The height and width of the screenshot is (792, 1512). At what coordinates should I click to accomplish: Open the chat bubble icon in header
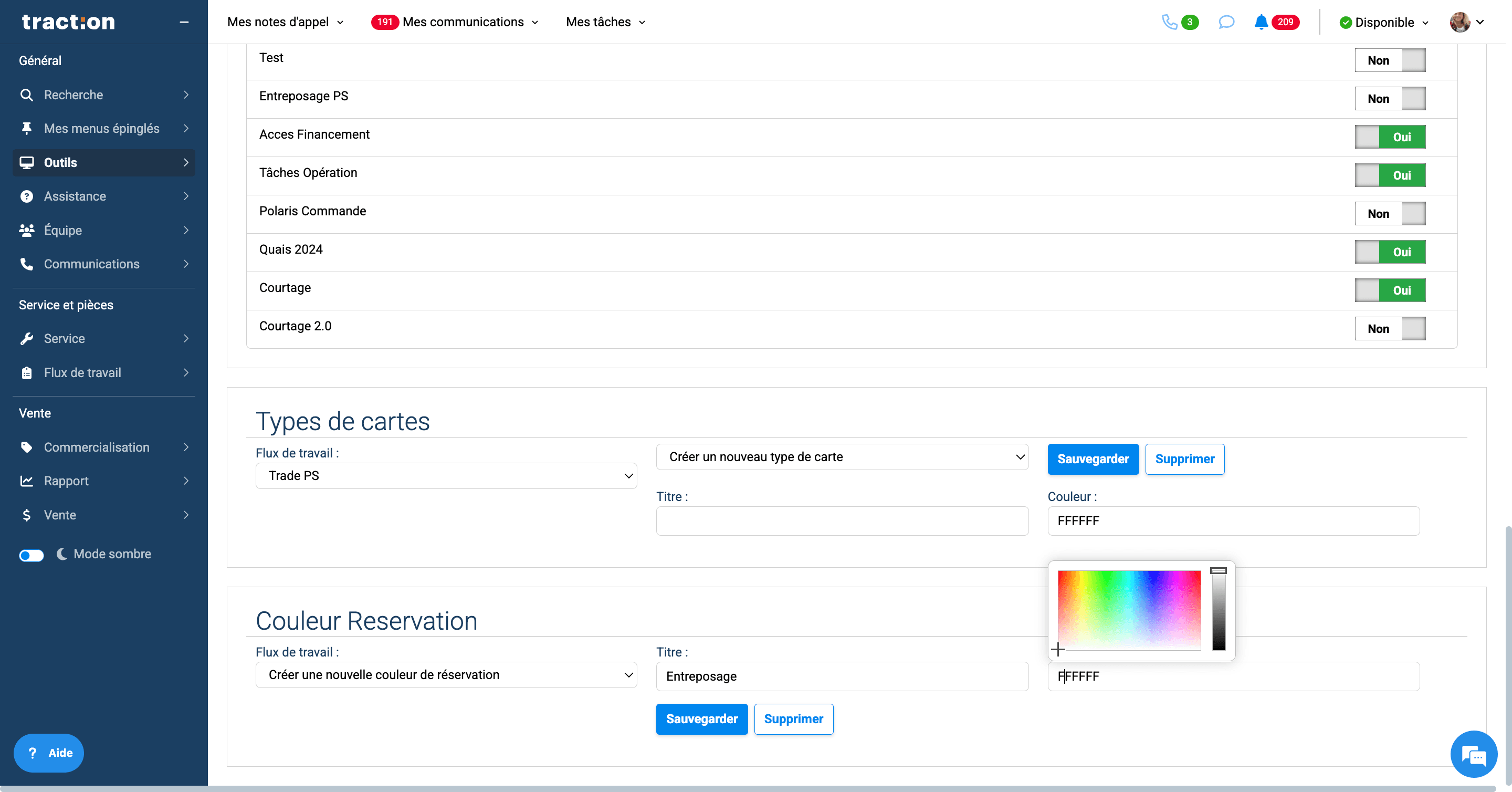(x=1226, y=22)
